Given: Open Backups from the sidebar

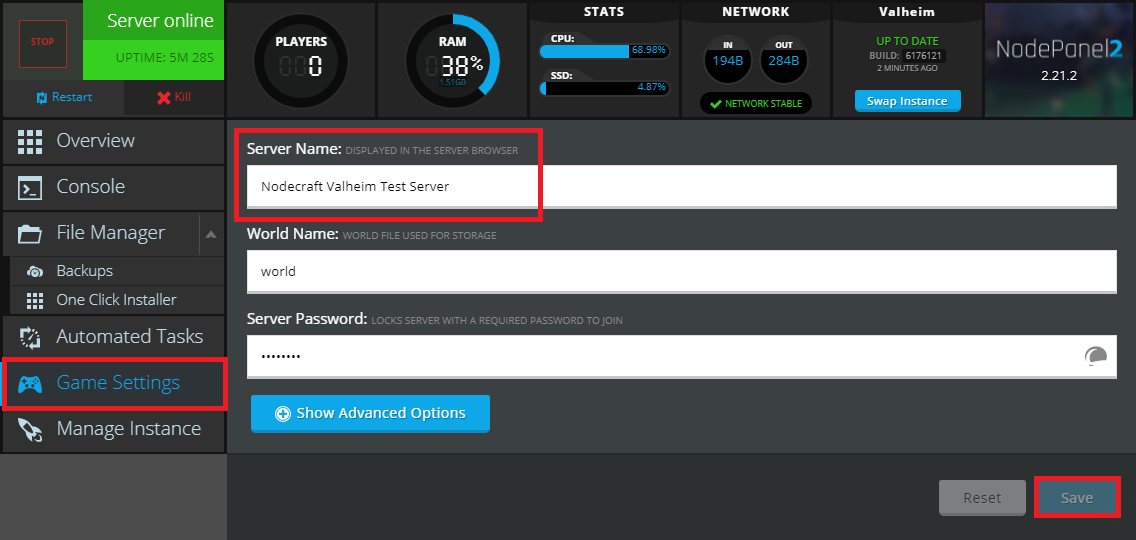Looking at the screenshot, I should [84, 271].
